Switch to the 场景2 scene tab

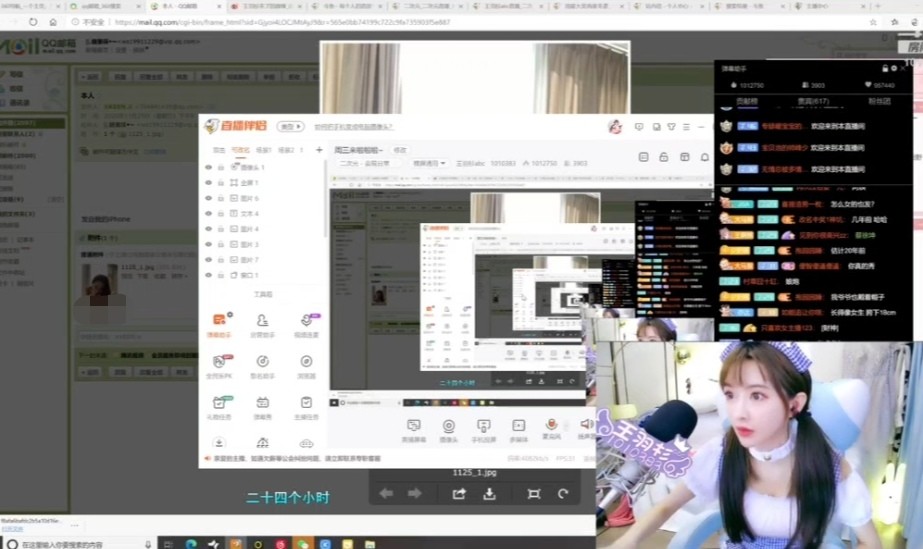tap(285, 150)
